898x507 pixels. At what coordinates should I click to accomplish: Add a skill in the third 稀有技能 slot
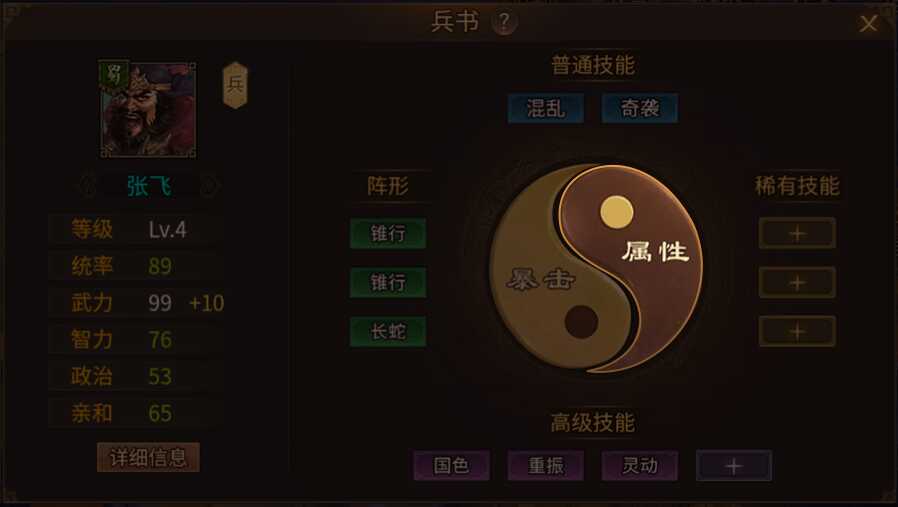click(797, 331)
